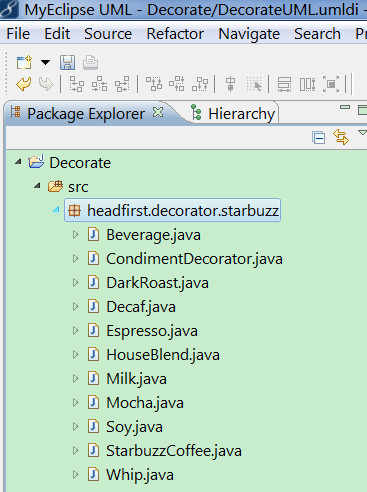Select Mocha.java file
Screen dimensions: 367x492
(x=145, y=403)
